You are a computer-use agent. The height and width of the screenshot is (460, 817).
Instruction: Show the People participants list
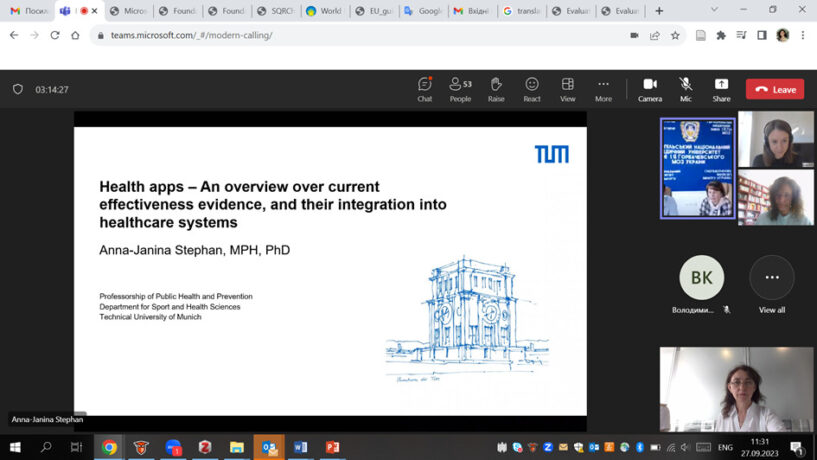click(460, 89)
